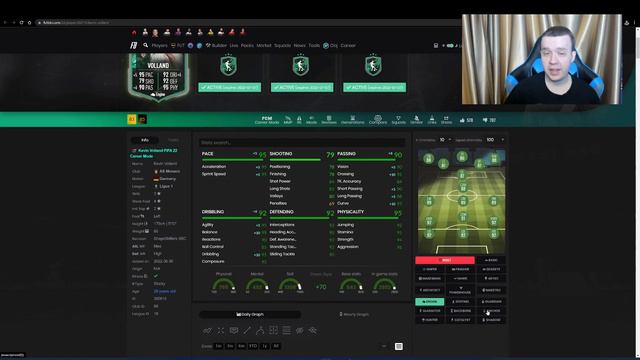Select the POWERHOUSE chemistry style
Viewport: 640px width, 360px height.
tap(460, 290)
